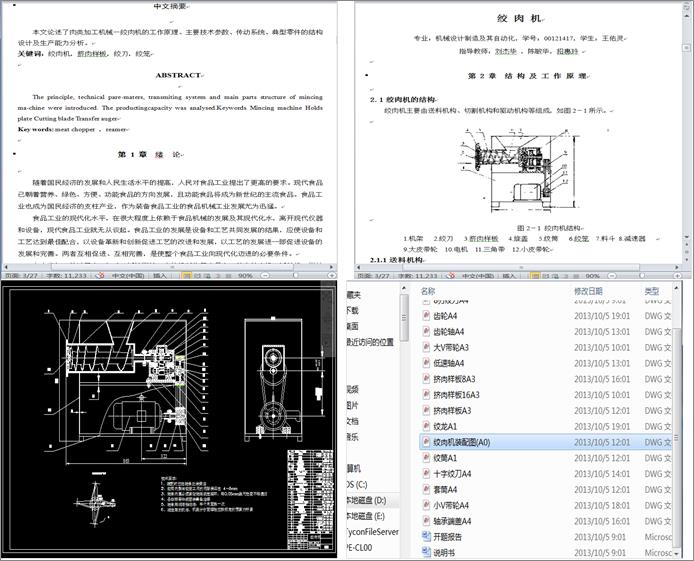Image resolution: width=694 pixels, height=561 pixels.
Task: Click DWG file icon for 齿轮轴A4
Action: point(426,331)
